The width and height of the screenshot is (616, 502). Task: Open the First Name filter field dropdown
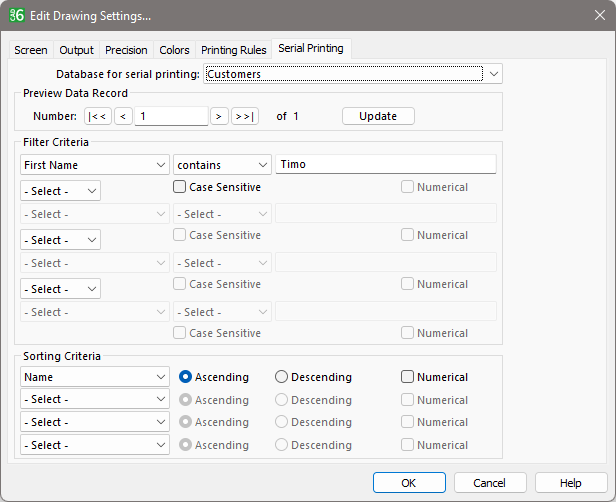[95, 165]
